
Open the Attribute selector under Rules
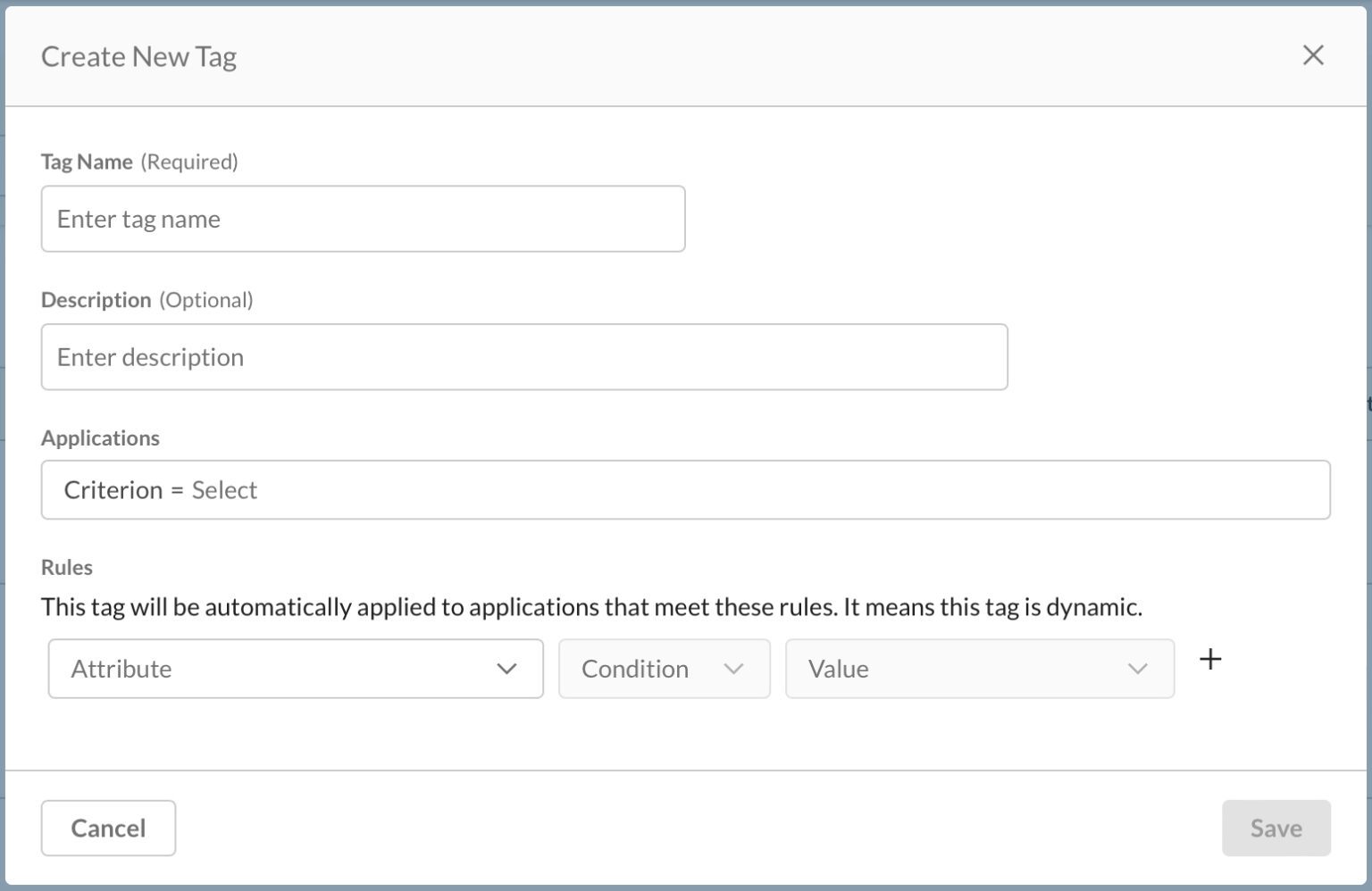click(295, 669)
